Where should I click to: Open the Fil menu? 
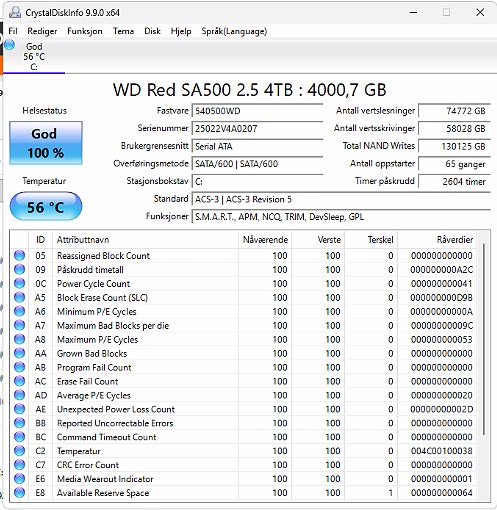pyautogui.click(x=13, y=31)
